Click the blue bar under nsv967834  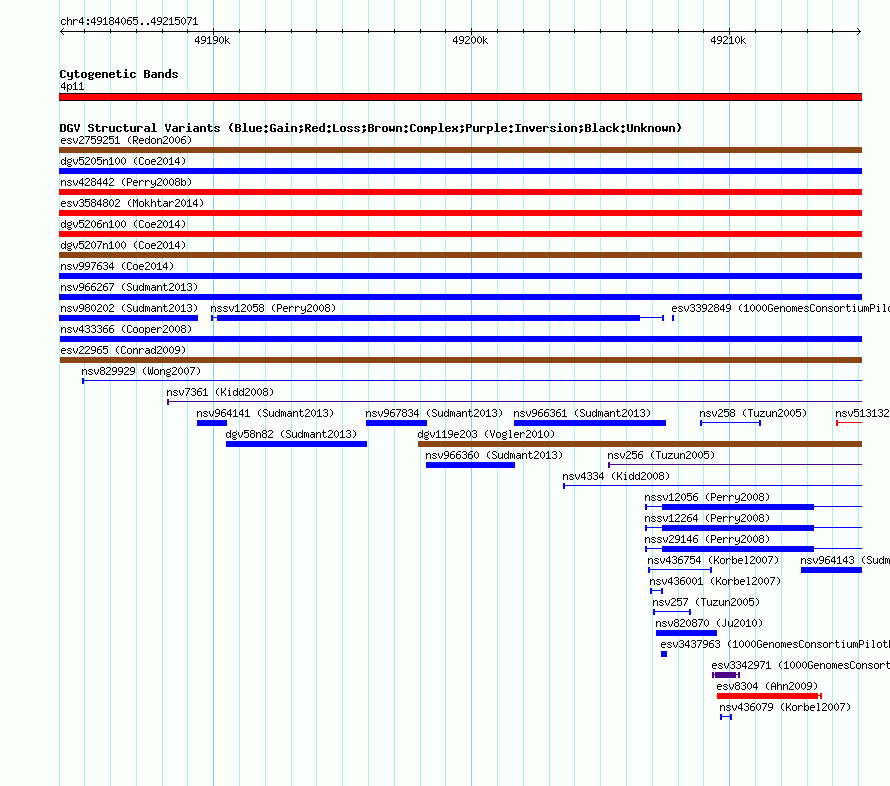click(396, 423)
